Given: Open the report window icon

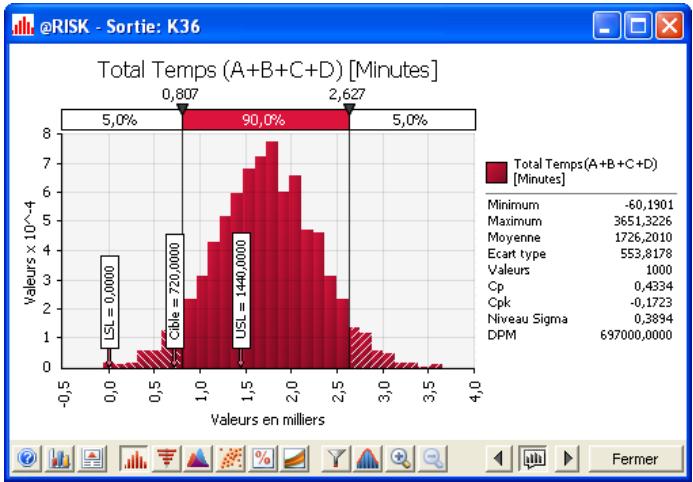Looking at the screenshot, I should tap(92, 458).
